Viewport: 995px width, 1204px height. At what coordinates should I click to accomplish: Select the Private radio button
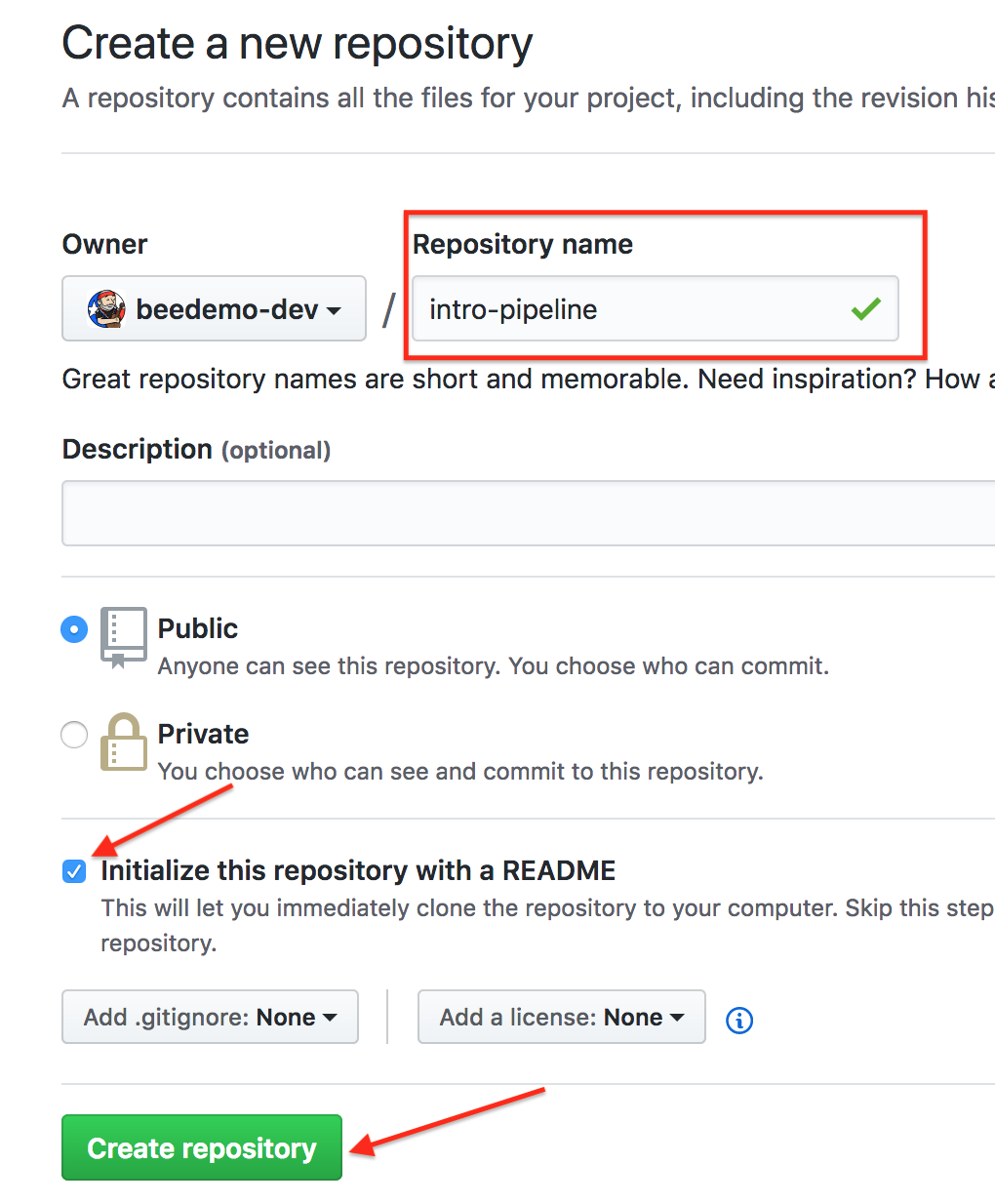click(74, 734)
